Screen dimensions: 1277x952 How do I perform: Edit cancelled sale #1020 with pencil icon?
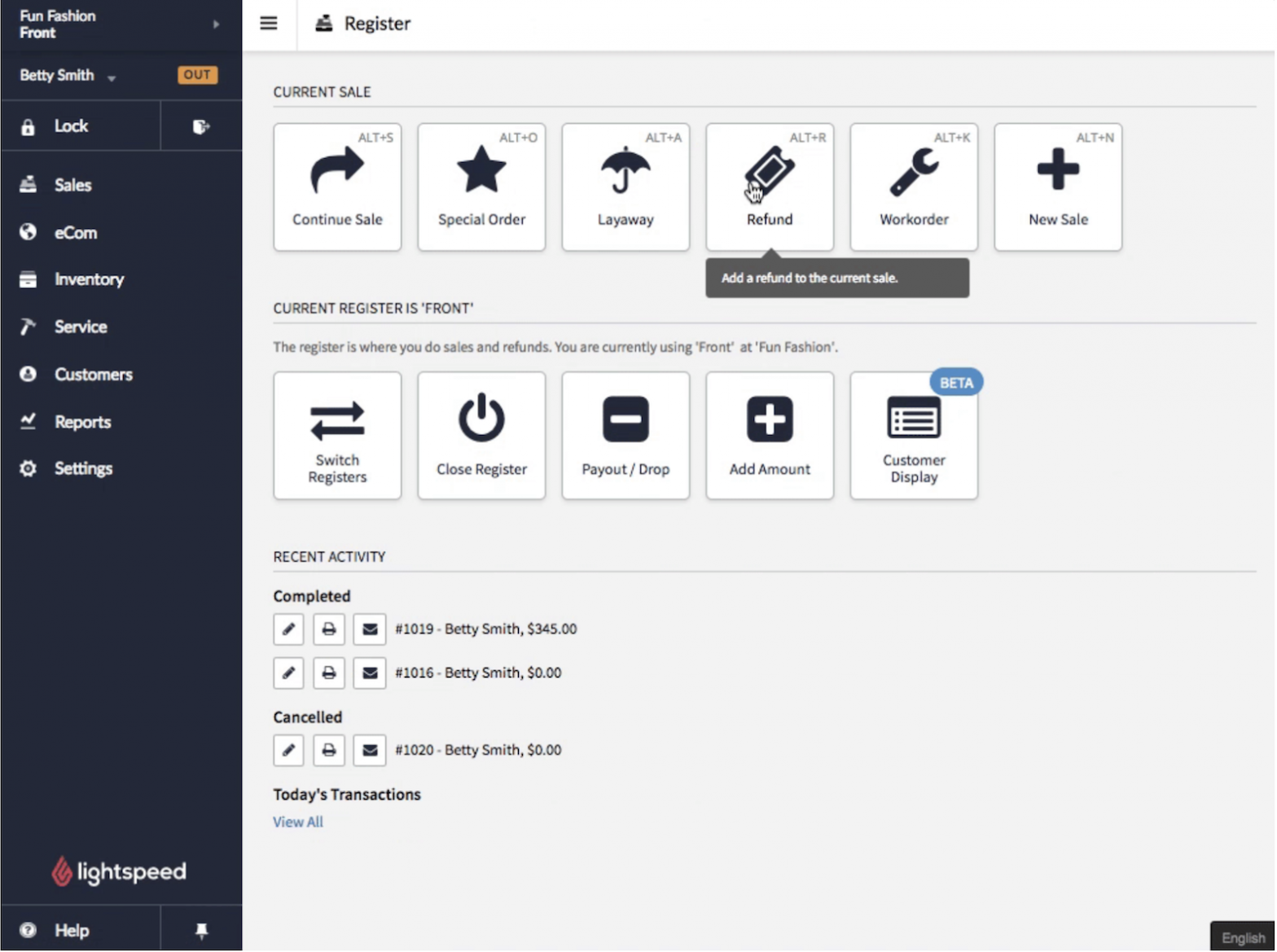pyautogui.click(x=288, y=751)
